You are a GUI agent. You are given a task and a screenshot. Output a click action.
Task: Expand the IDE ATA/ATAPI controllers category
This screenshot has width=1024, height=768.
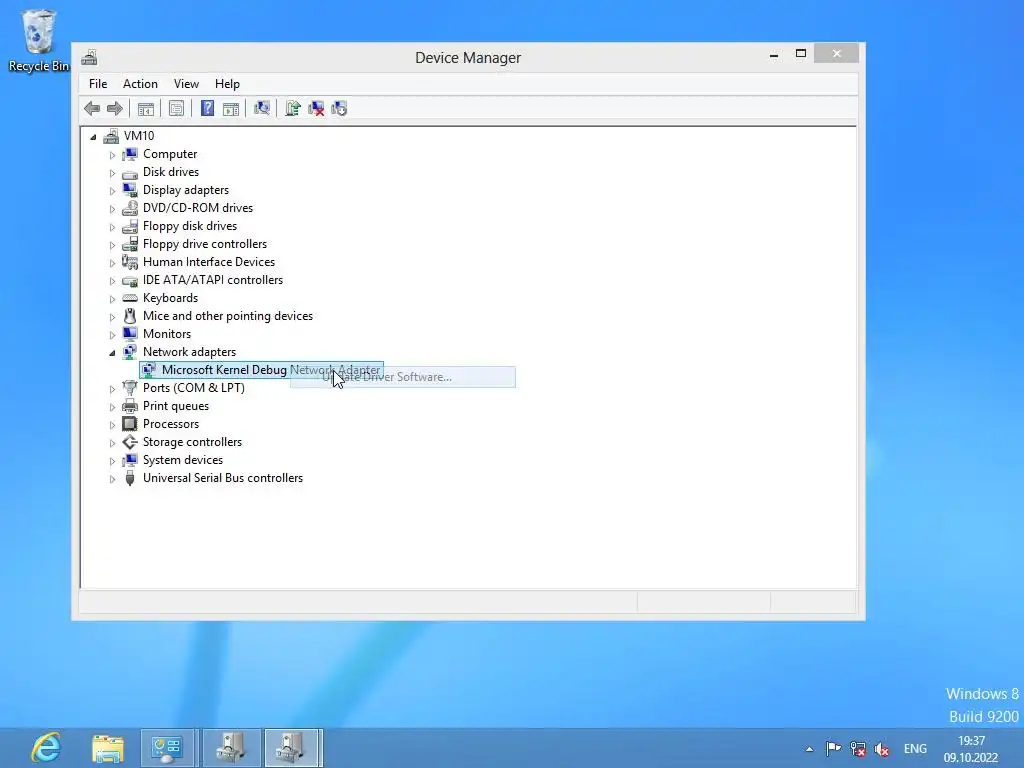pos(112,281)
